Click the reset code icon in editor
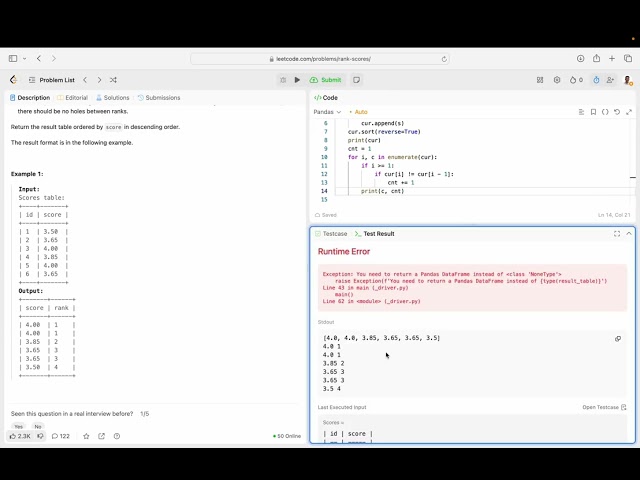 [617, 112]
